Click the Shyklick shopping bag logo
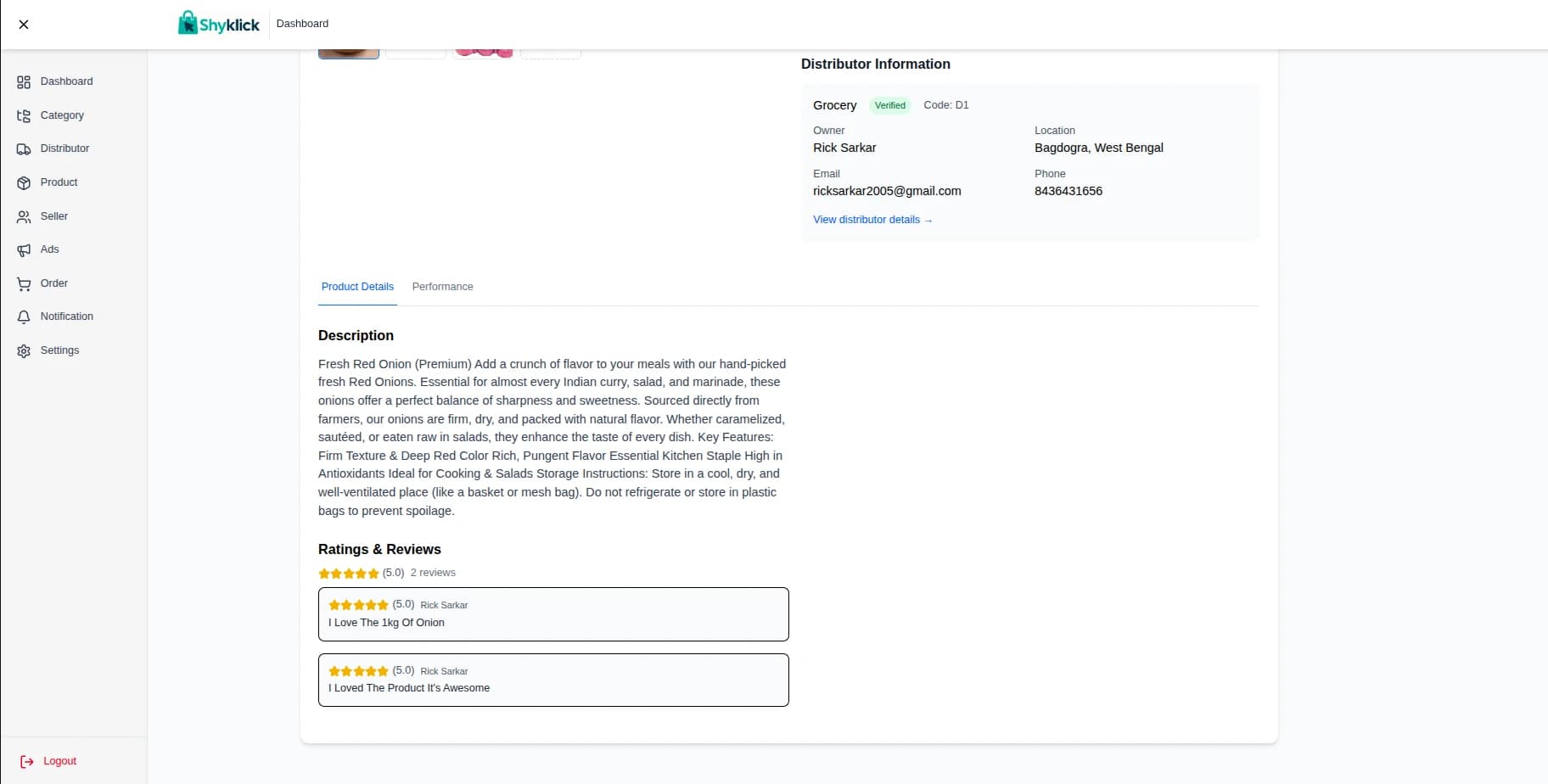The height and width of the screenshot is (784, 1548). (188, 23)
